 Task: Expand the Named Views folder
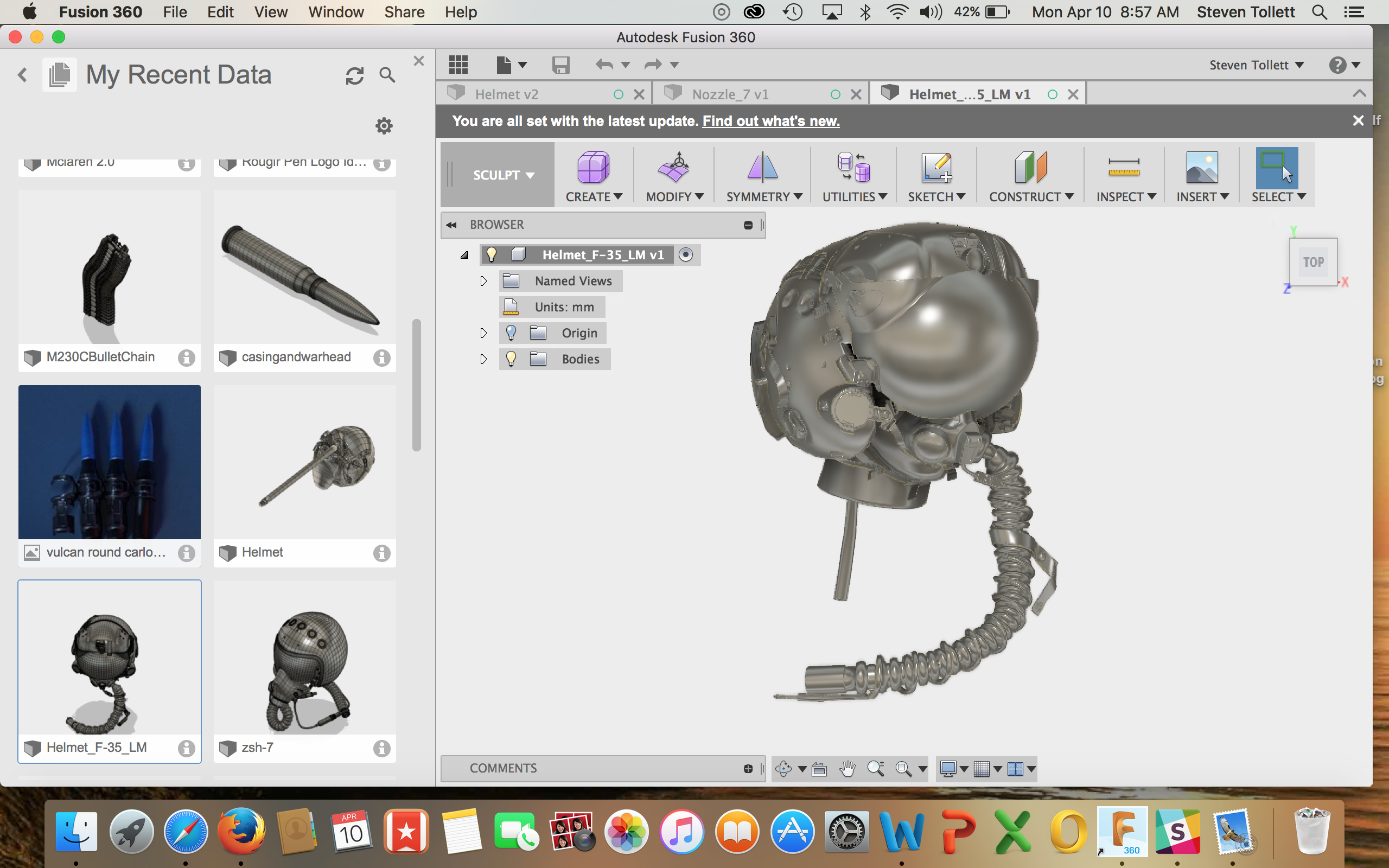483,280
